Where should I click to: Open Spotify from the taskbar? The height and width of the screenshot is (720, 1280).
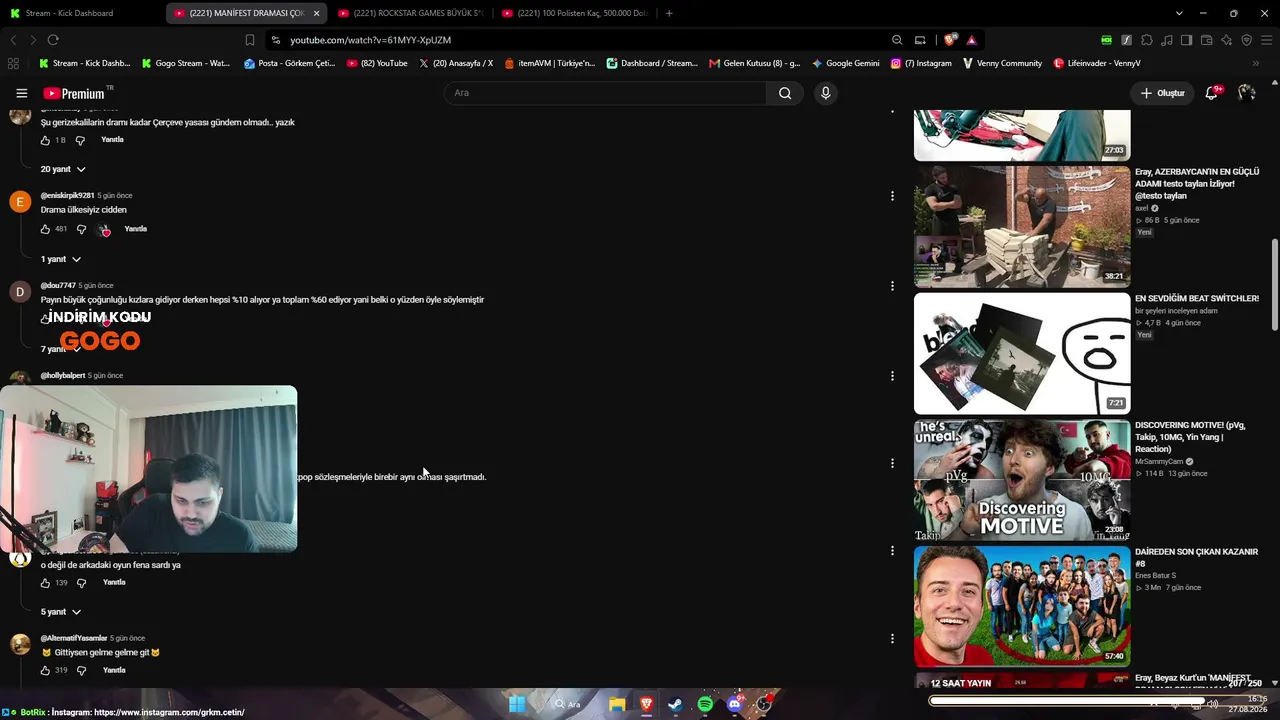[x=705, y=704]
